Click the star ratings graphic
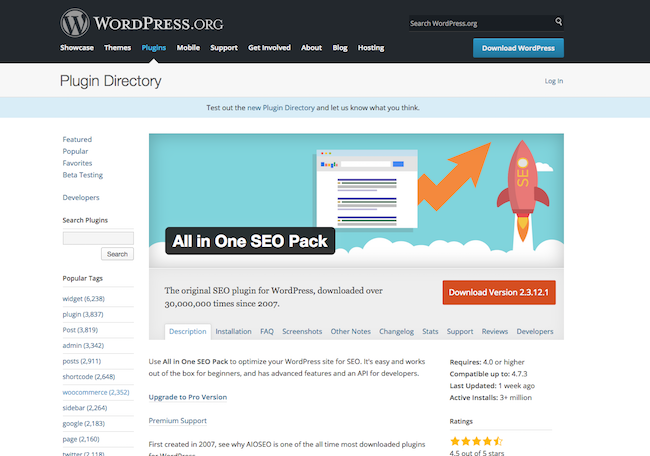The height and width of the screenshot is (456, 650). click(x=476, y=441)
